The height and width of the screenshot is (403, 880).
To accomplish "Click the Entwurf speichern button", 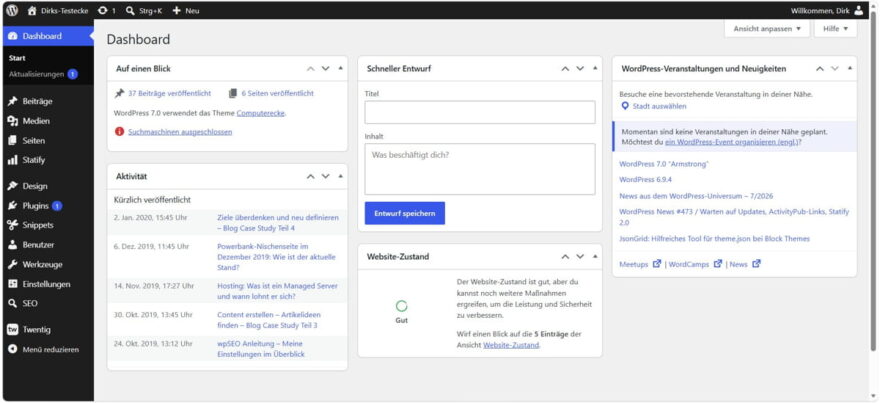I will point(405,213).
